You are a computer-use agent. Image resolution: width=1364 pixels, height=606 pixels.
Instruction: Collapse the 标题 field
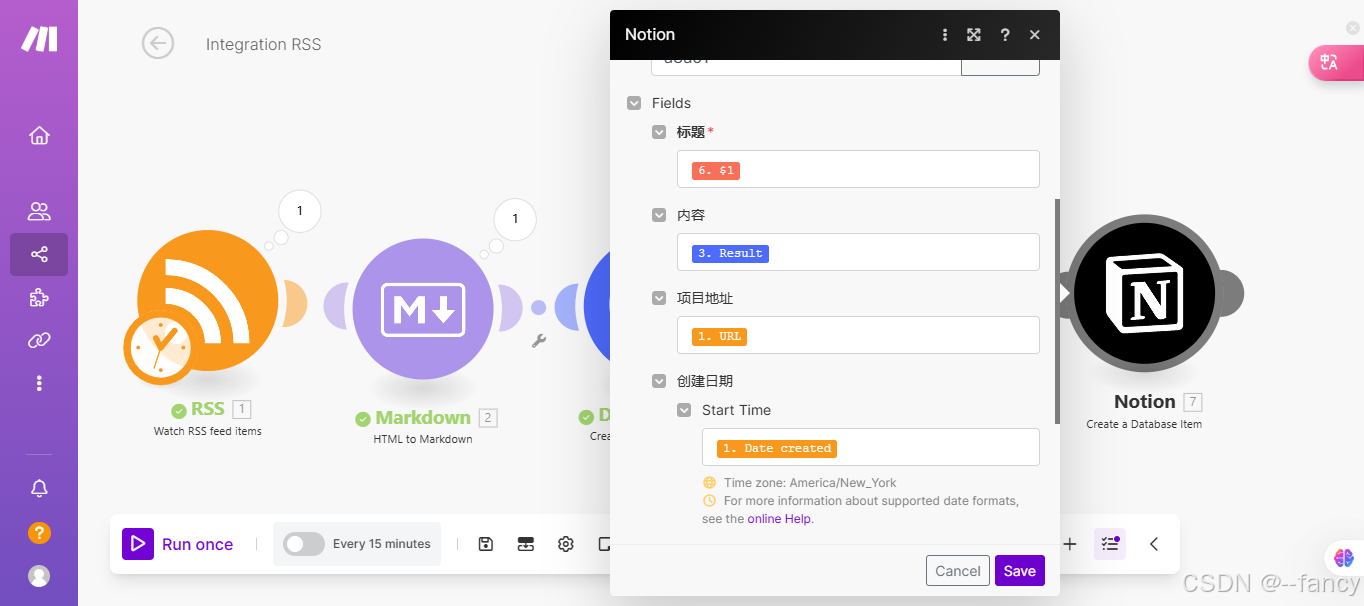pyautogui.click(x=659, y=132)
